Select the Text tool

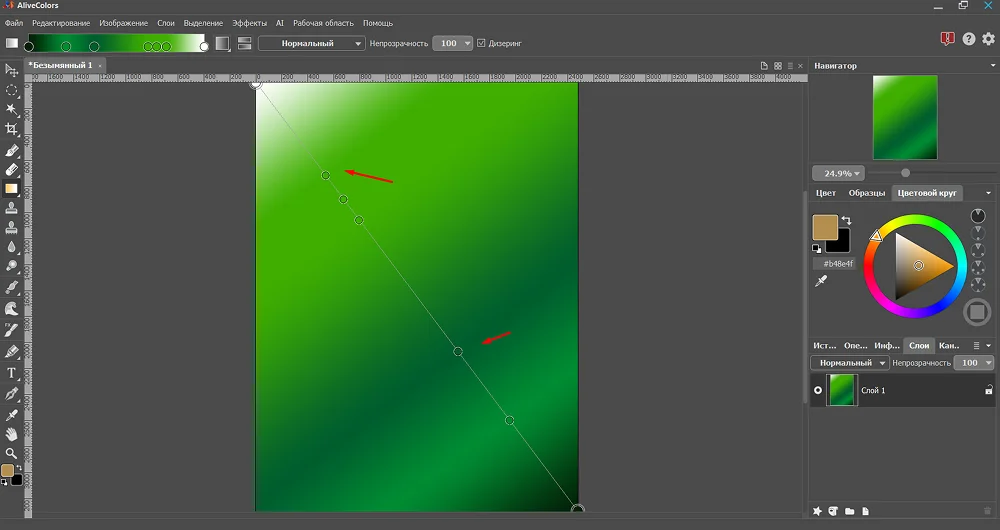pos(11,373)
